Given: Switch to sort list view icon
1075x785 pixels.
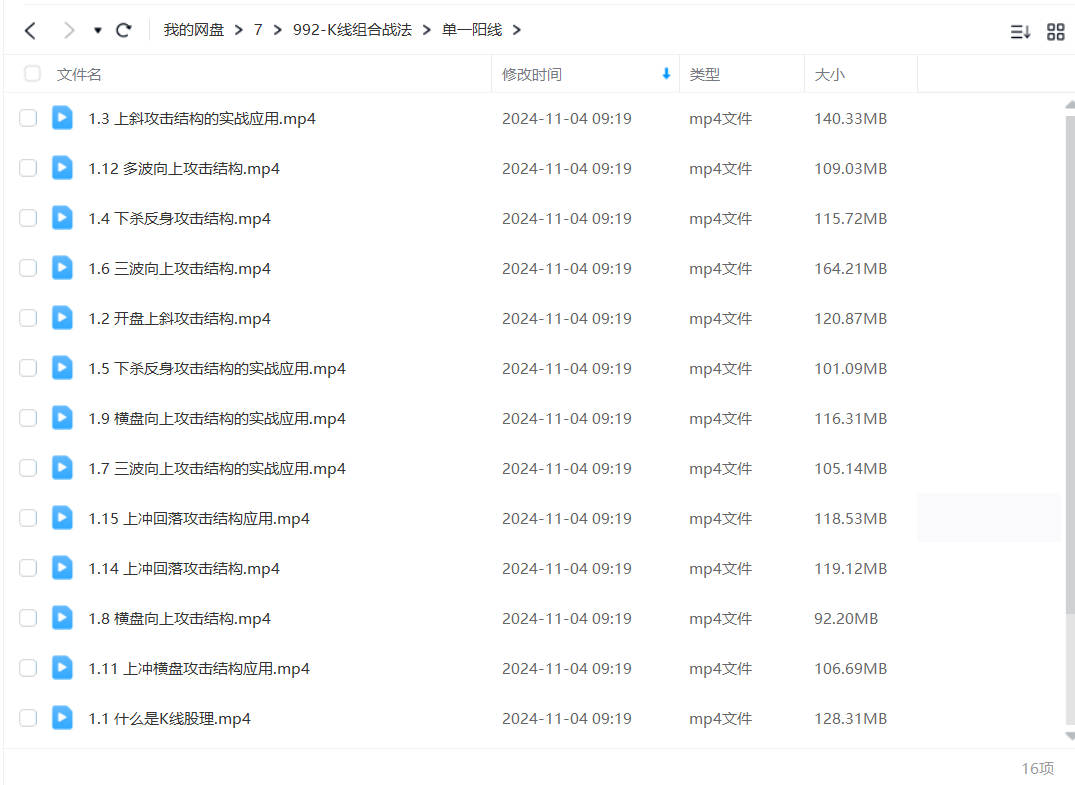Looking at the screenshot, I should 1020,32.
